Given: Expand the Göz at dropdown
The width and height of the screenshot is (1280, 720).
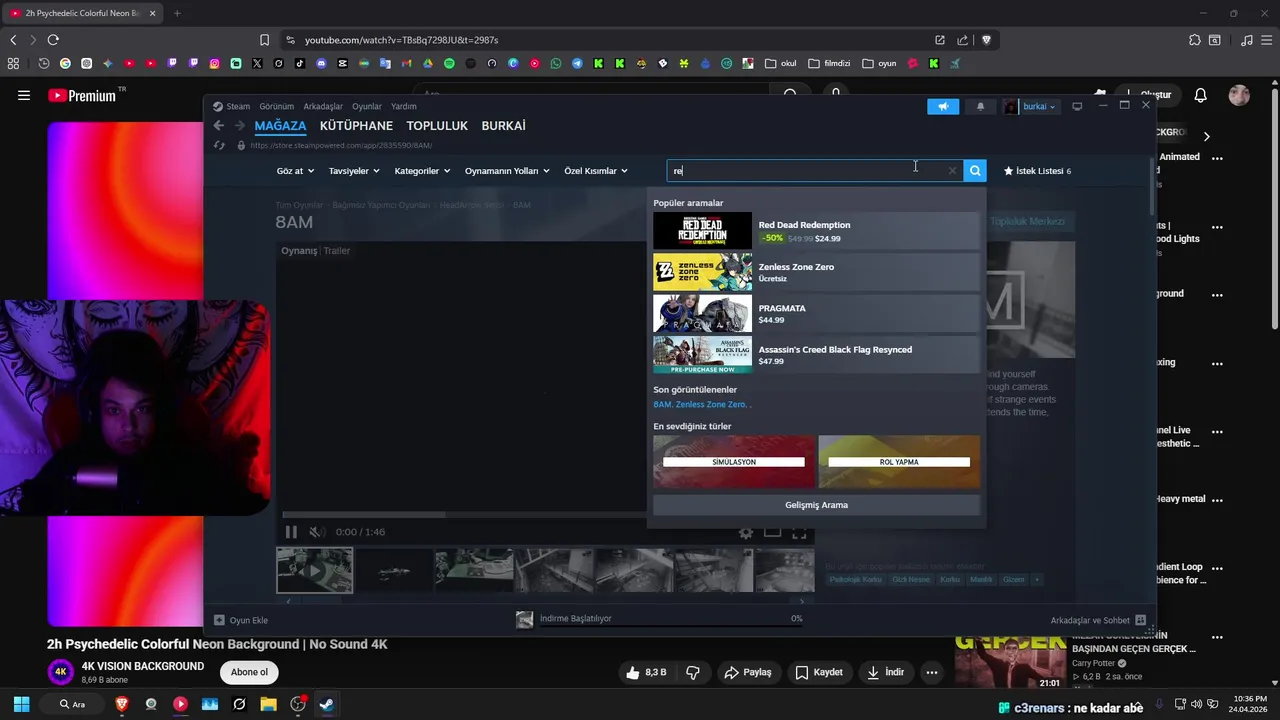Looking at the screenshot, I should click(295, 171).
